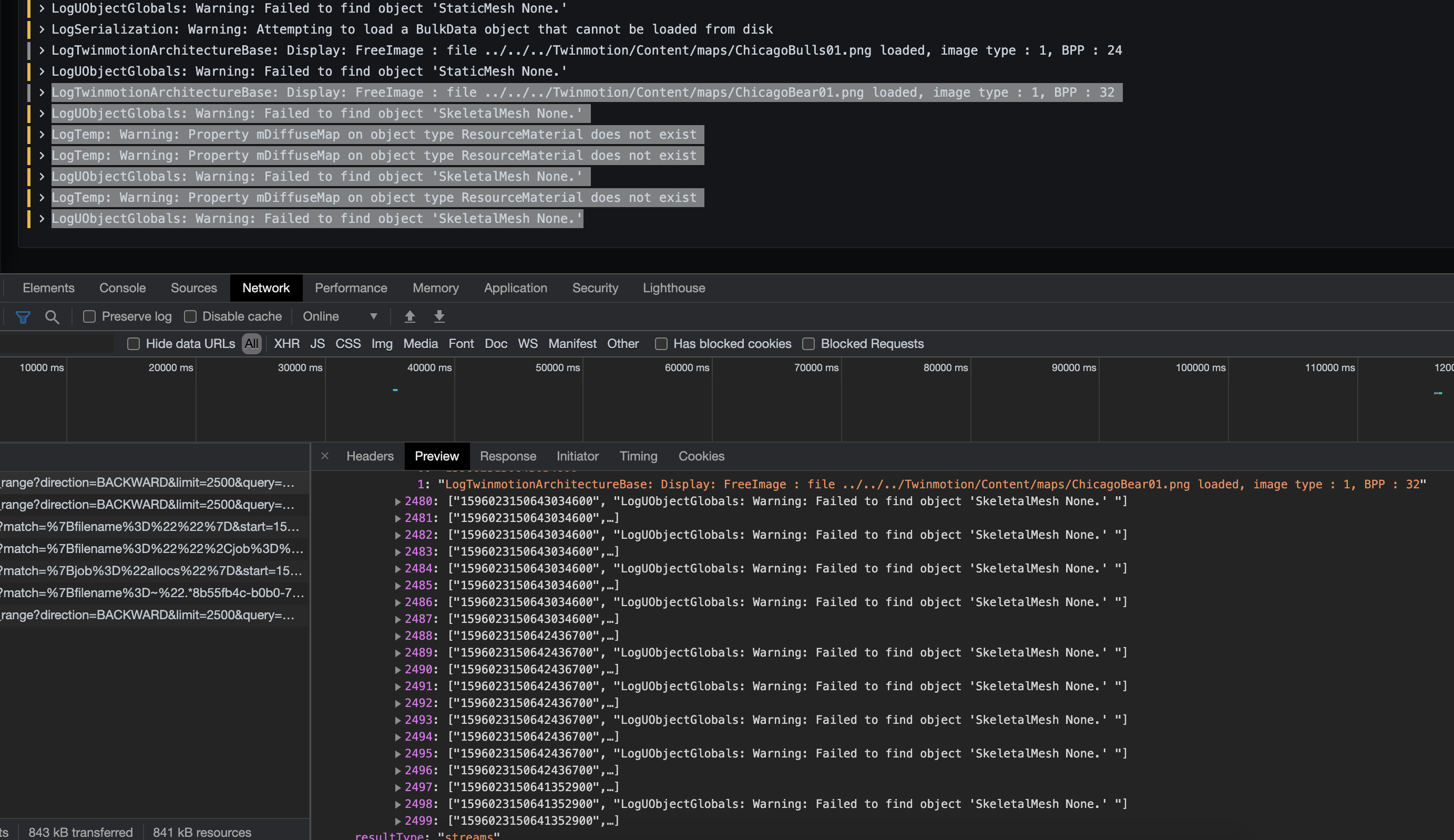Click the search network requests magnifier icon
1454x840 pixels.
coord(53,316)
